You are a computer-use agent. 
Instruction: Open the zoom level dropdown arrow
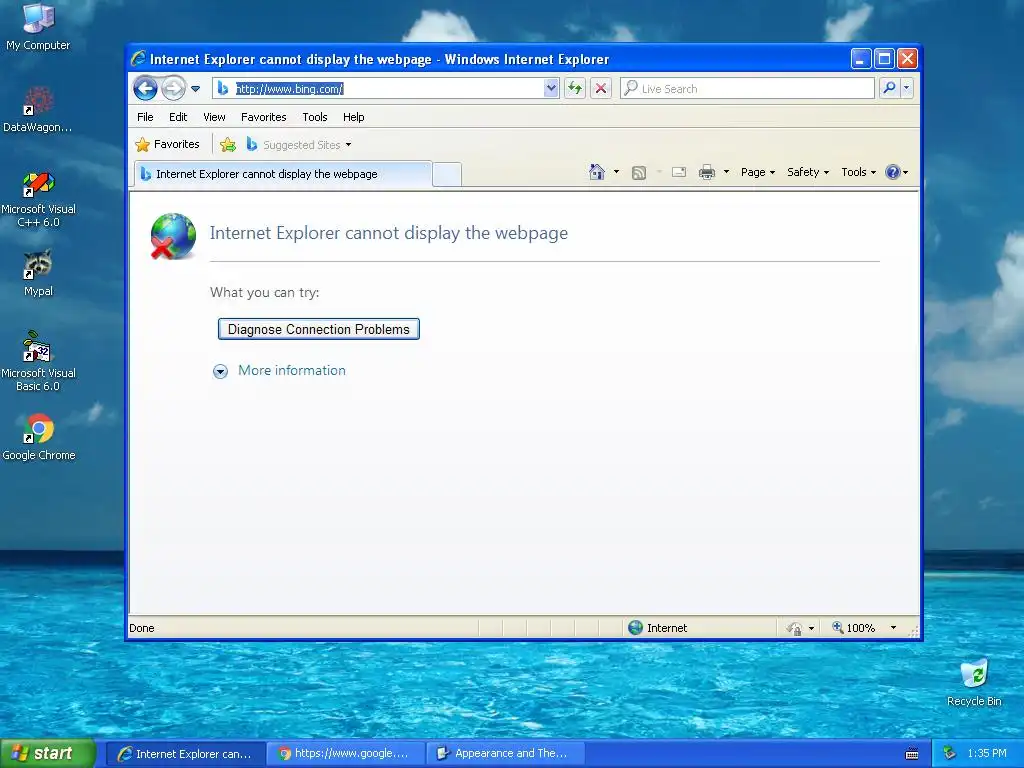tap(893, 628)
